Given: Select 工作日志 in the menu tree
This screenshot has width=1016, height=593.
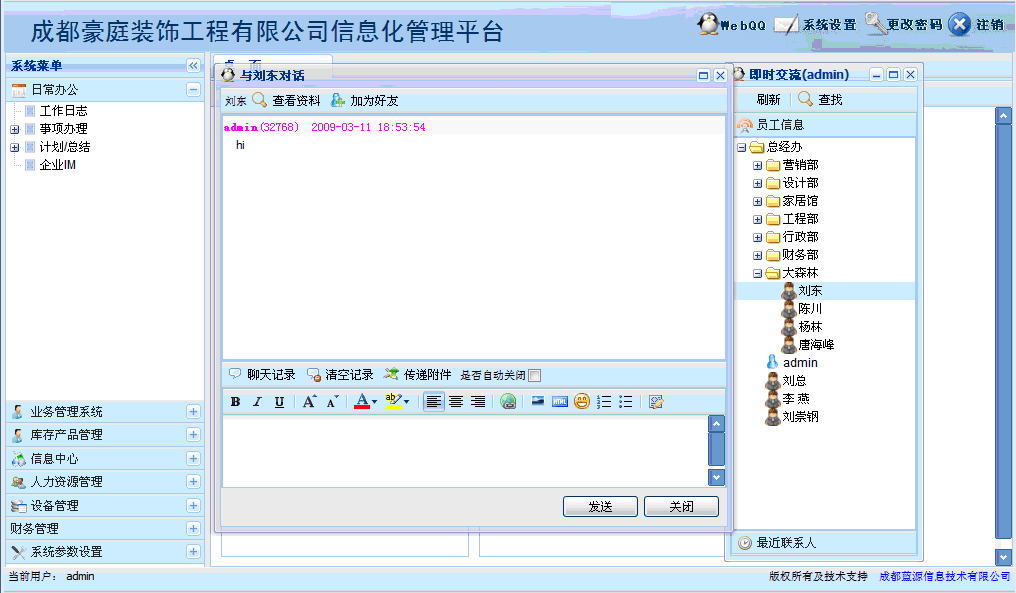Looking at the screenshot, I should tap(63, 111).
